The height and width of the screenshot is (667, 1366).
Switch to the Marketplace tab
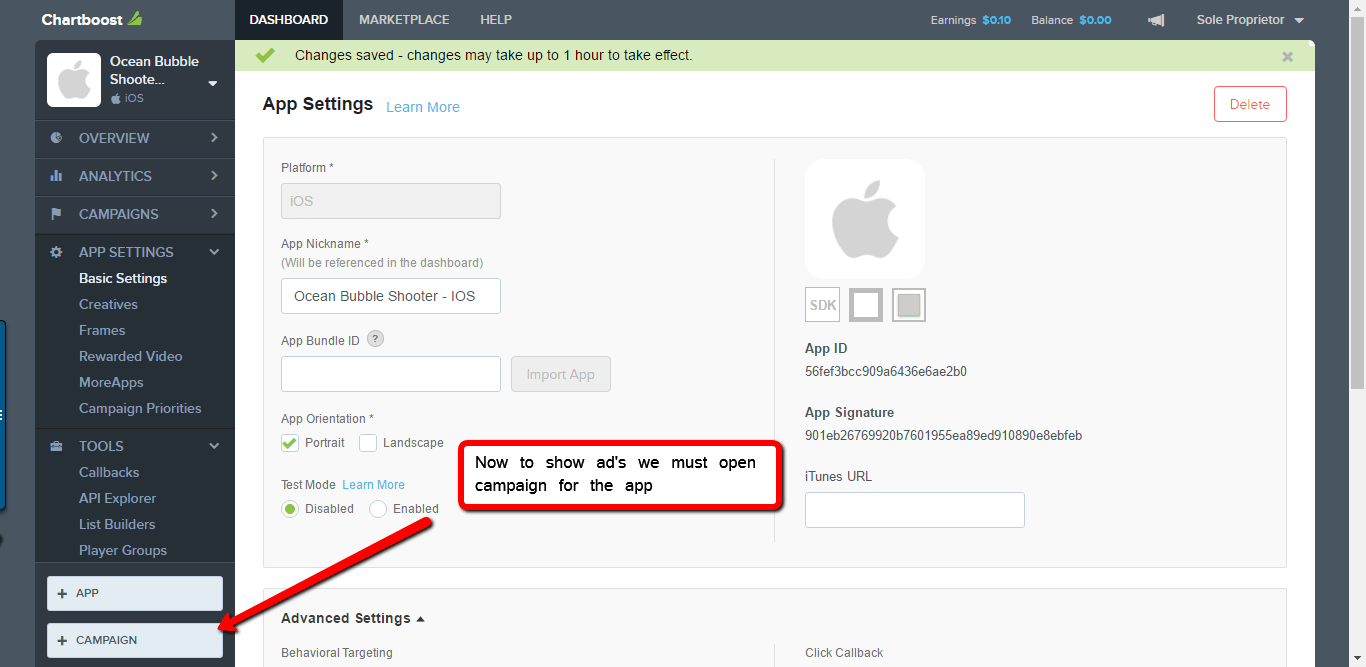[404, 20]
